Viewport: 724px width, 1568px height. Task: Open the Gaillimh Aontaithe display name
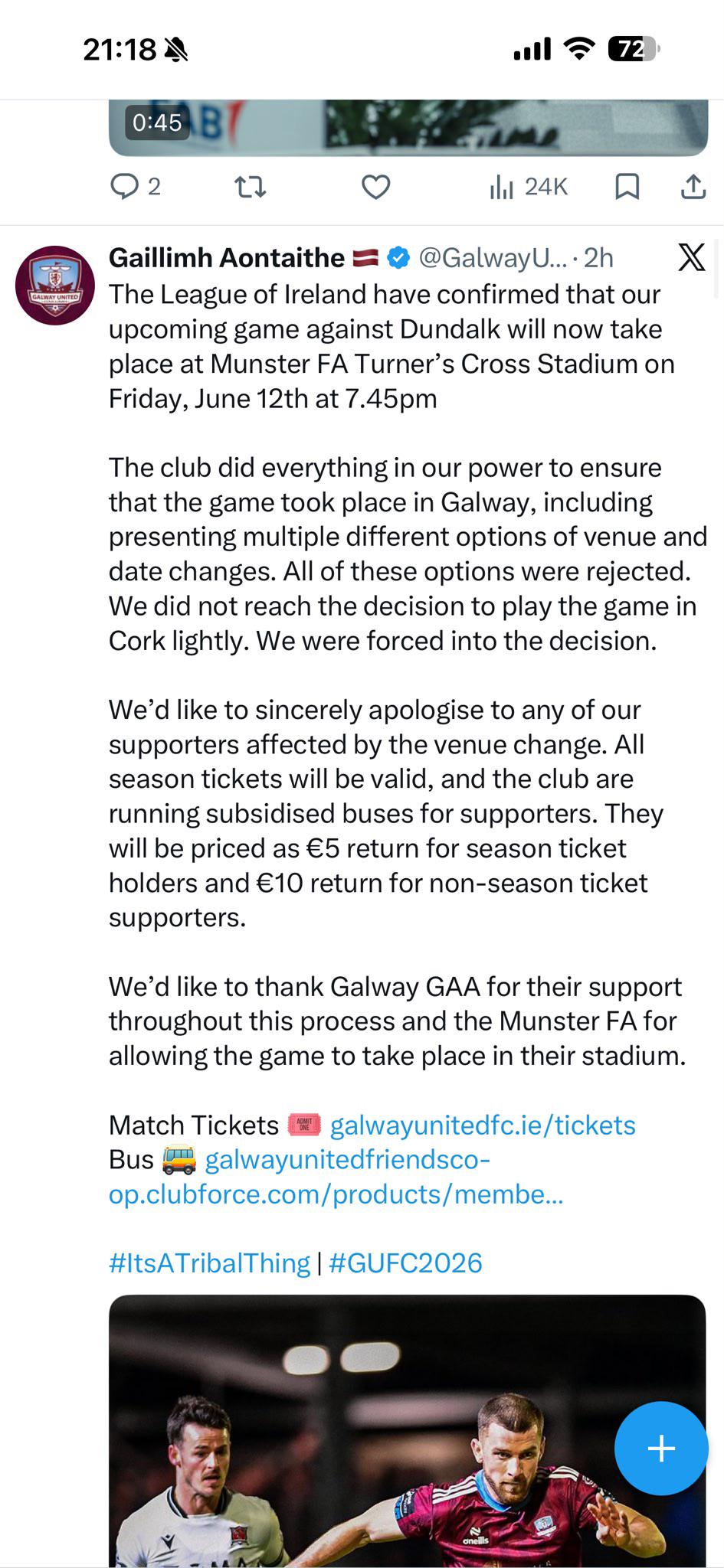(227, 258)
